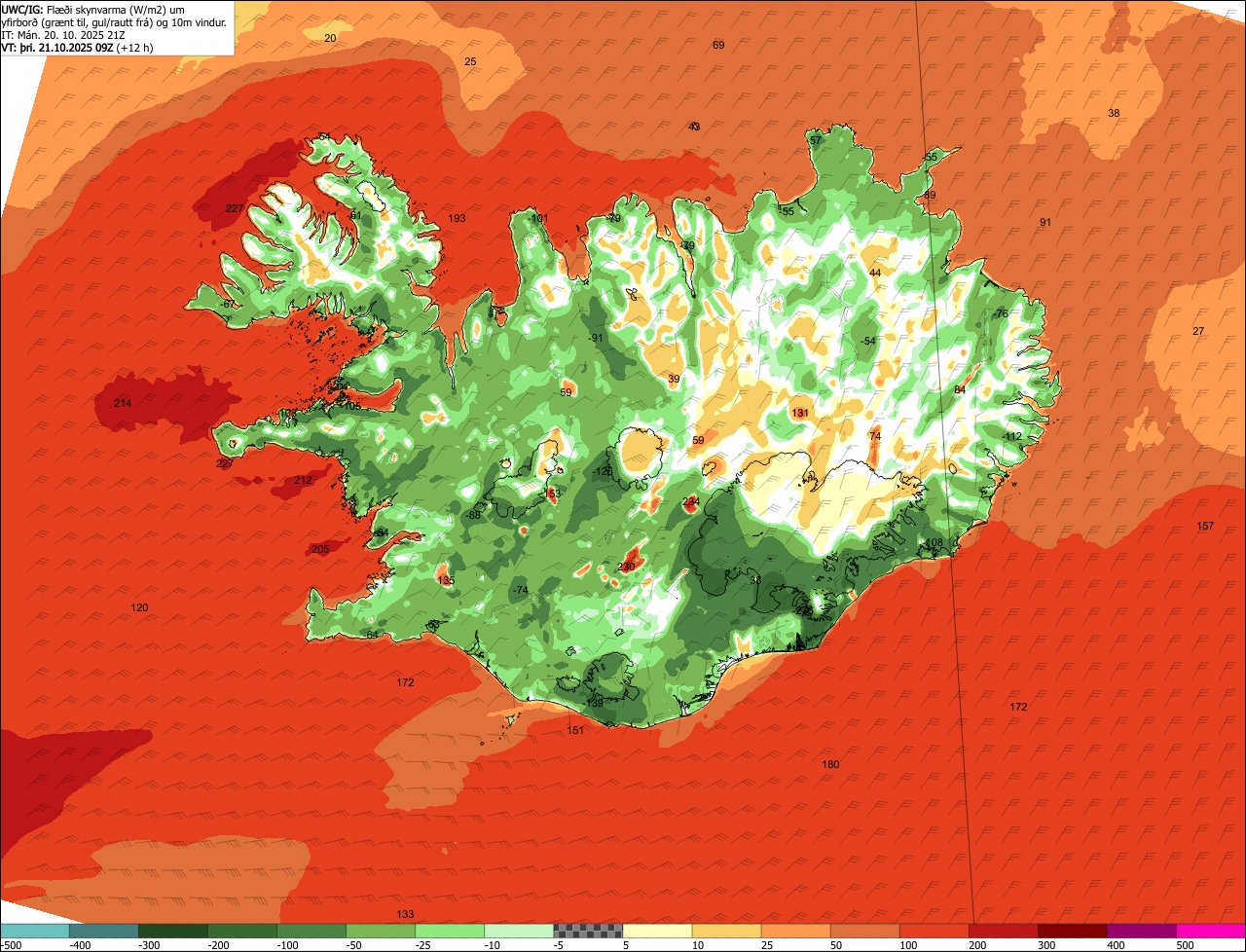Click the light green swatch between -25 and -10
The width and height of the screenshot is (1246, 952).
(x=450, y=931)
